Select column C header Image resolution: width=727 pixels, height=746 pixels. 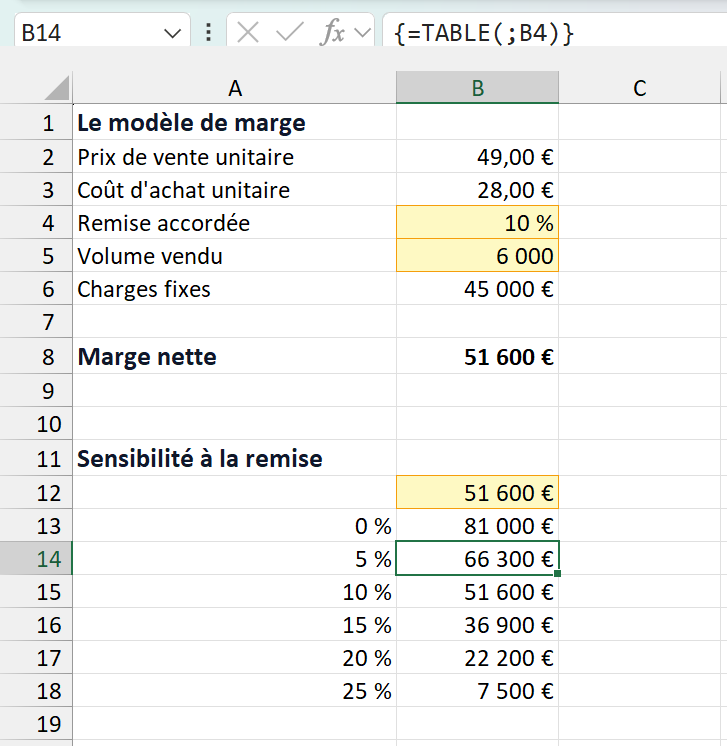click(x=639, y=88)
